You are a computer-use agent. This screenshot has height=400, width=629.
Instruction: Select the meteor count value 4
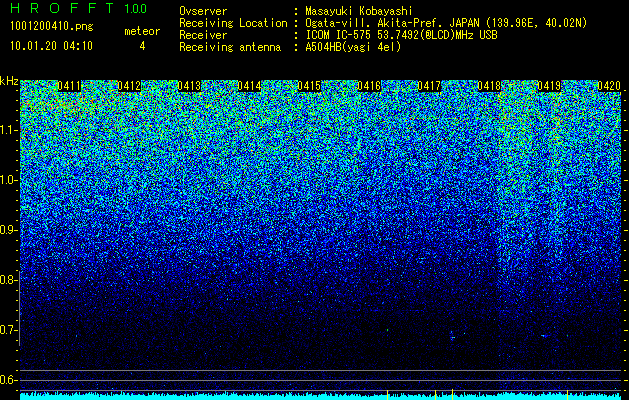(x=142, y=46)
